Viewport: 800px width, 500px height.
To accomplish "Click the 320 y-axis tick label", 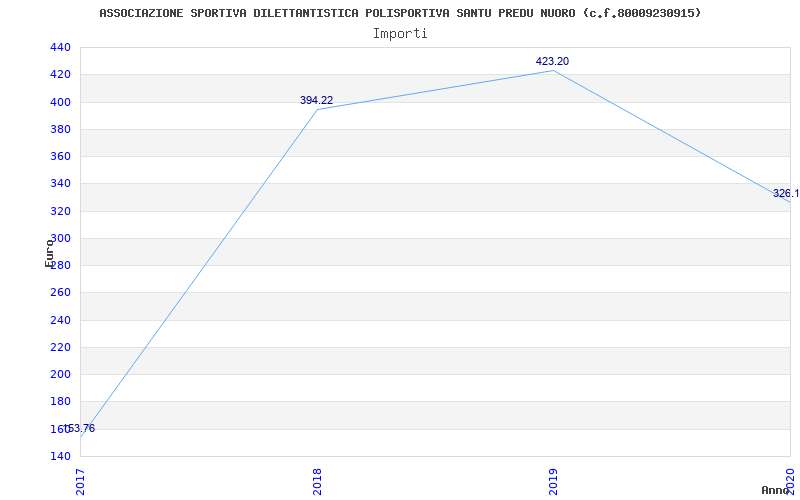I will click(x=60, y=211).
